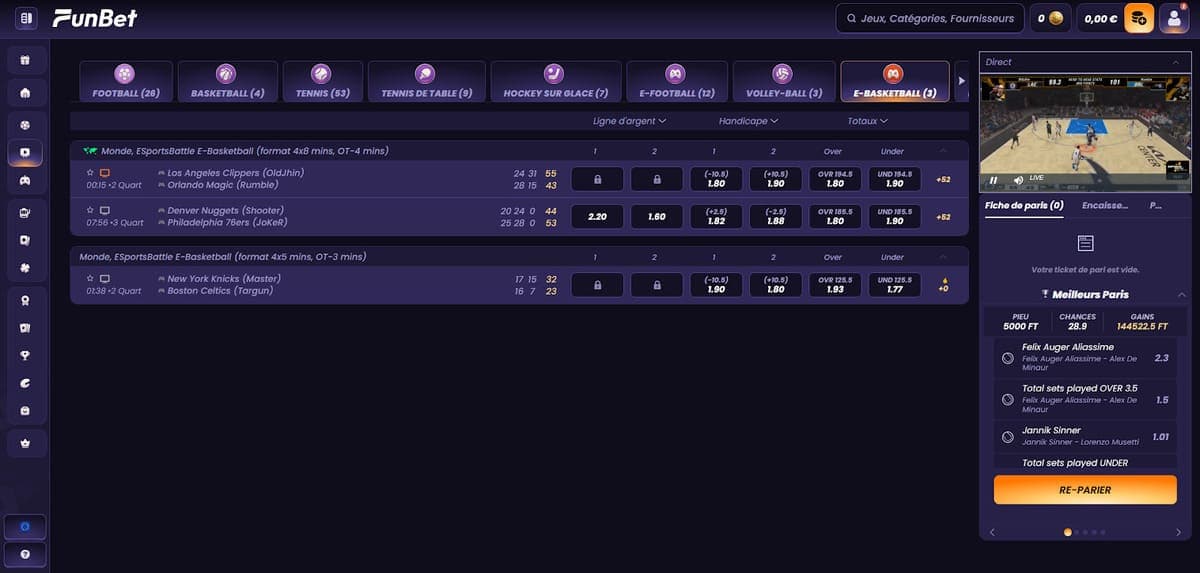Open the wallet deposit icon
The width and height of the screenshot is (1200, 573).
1139,18
